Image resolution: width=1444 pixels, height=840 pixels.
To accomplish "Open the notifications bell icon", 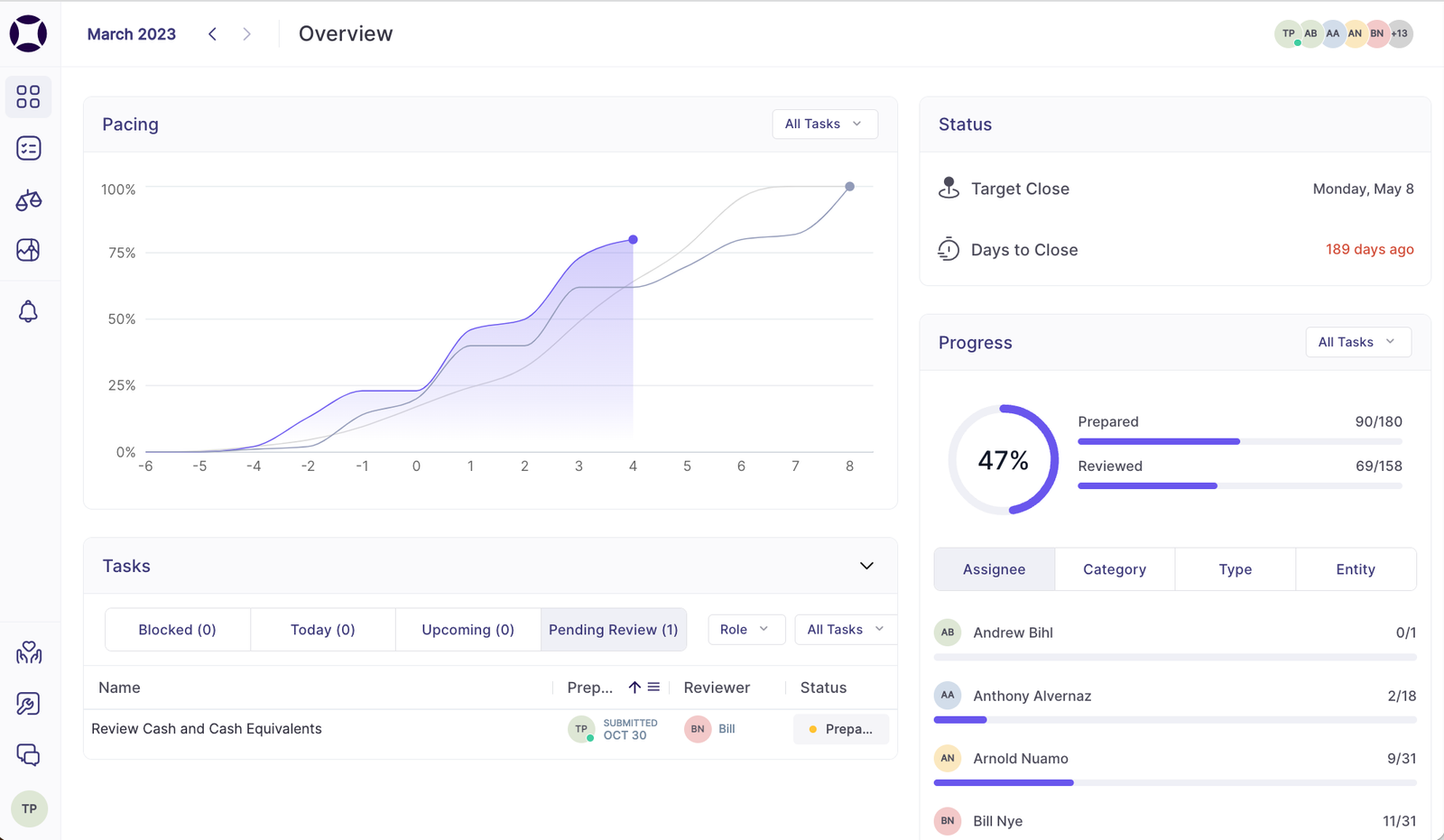I will 28,311.
